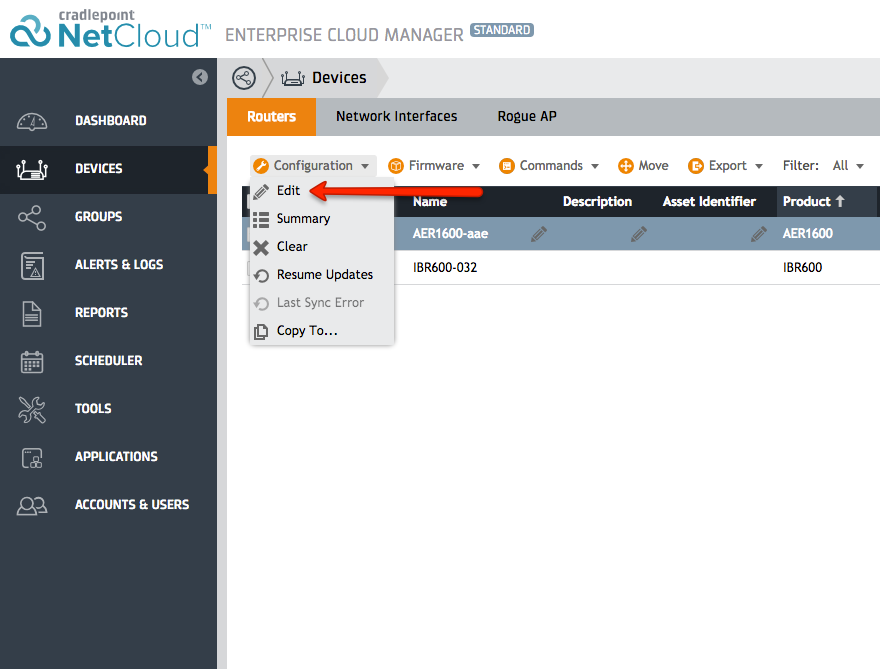This screenshot has width=880, height=669.
Task: Select the AER1600-aae router row
Action: click(561, 233)
